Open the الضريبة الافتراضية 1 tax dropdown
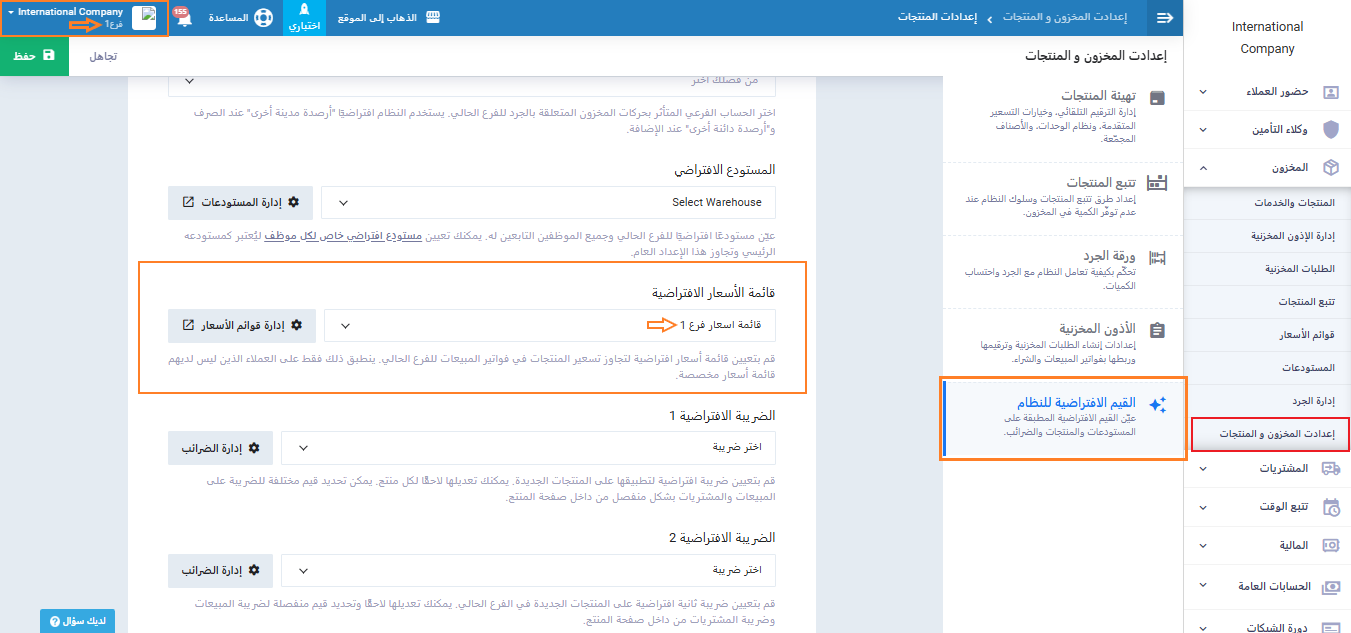This screenshot has height=633, width=1351. click(528, 447)
